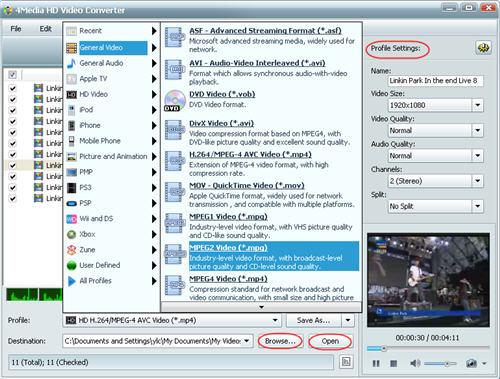Click the DivX format film icon
This screenshot has width=500, height=379.
tap(175, 130)
